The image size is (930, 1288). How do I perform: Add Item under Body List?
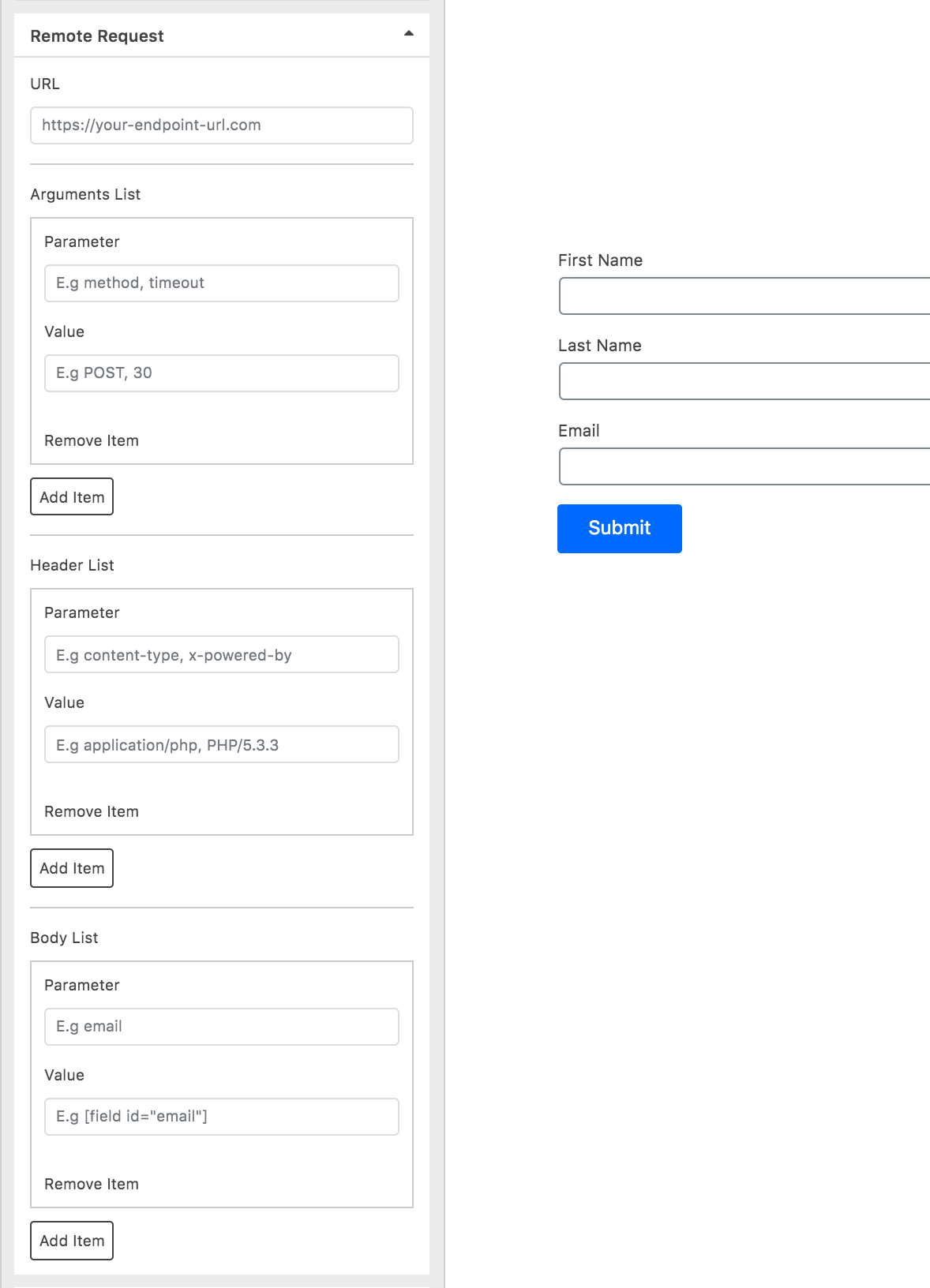click(x=72, y=1241)
